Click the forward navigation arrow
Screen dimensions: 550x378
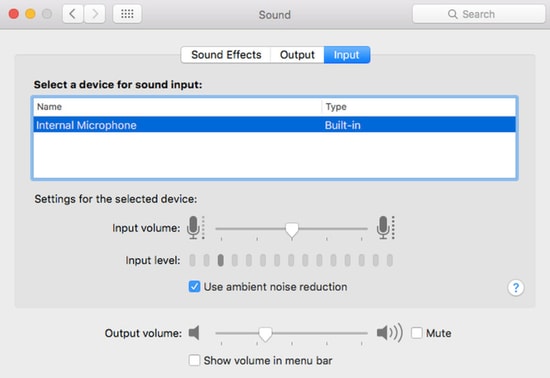coord(95,14)
